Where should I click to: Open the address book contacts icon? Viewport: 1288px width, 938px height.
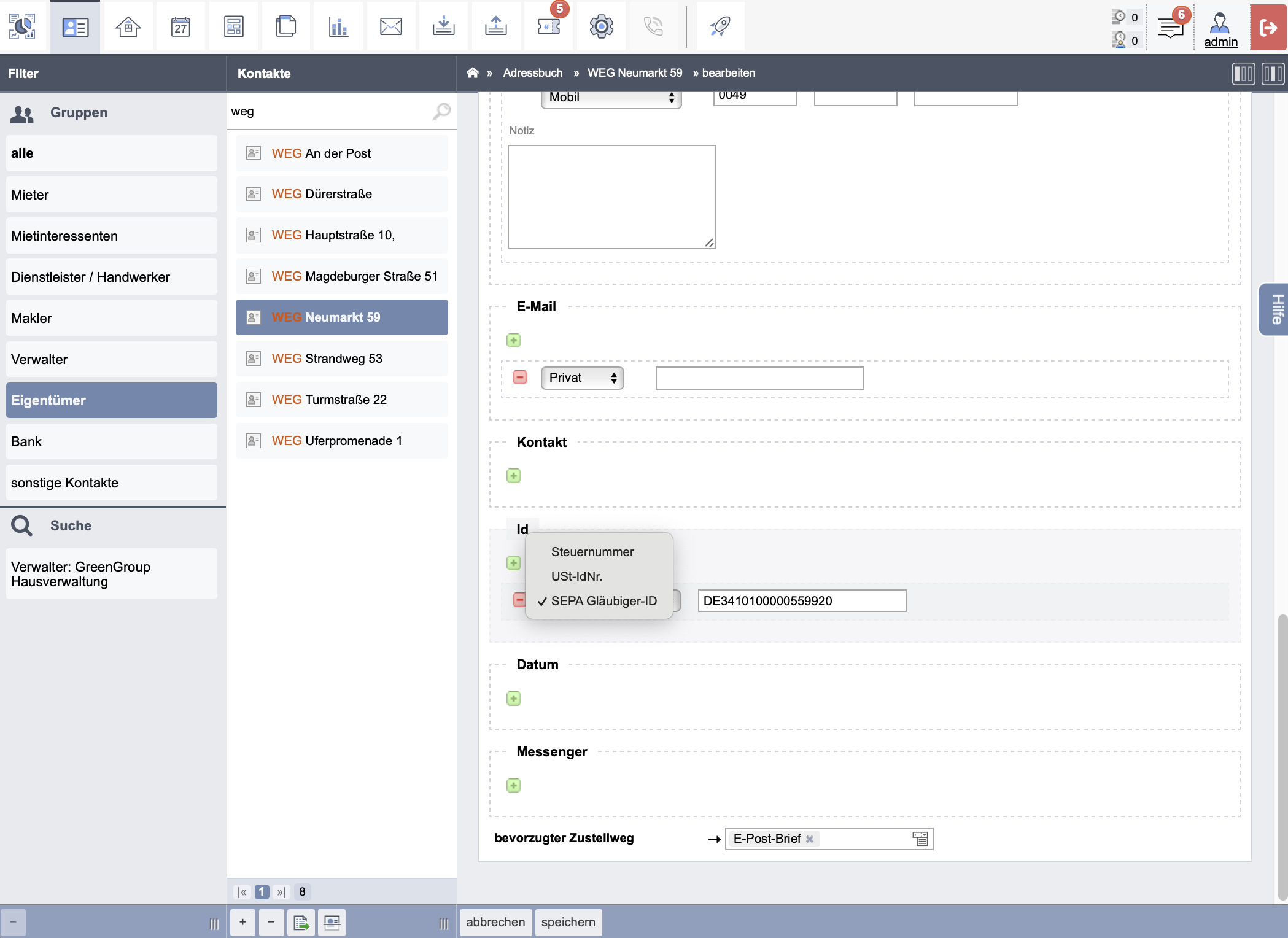pyautogui.click(x=76, y=26)
